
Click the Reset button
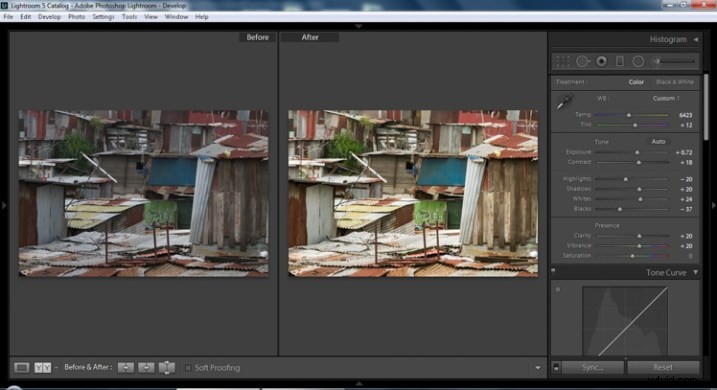(x=663, y=367)
